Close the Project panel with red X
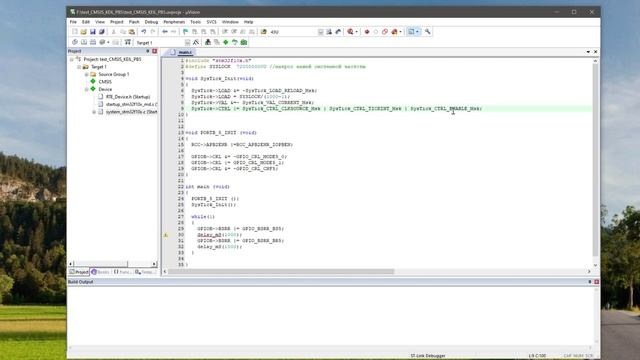Screen dimensions: 640x360 click(x=155, y=51)
